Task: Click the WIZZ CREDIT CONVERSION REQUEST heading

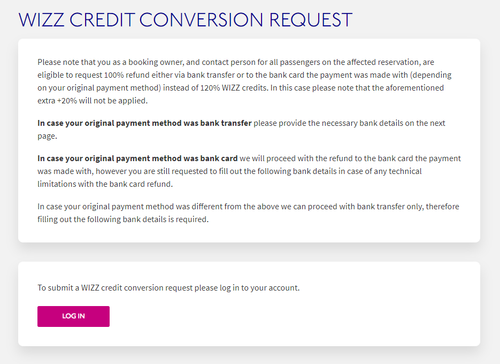Action: coord(185,20)
